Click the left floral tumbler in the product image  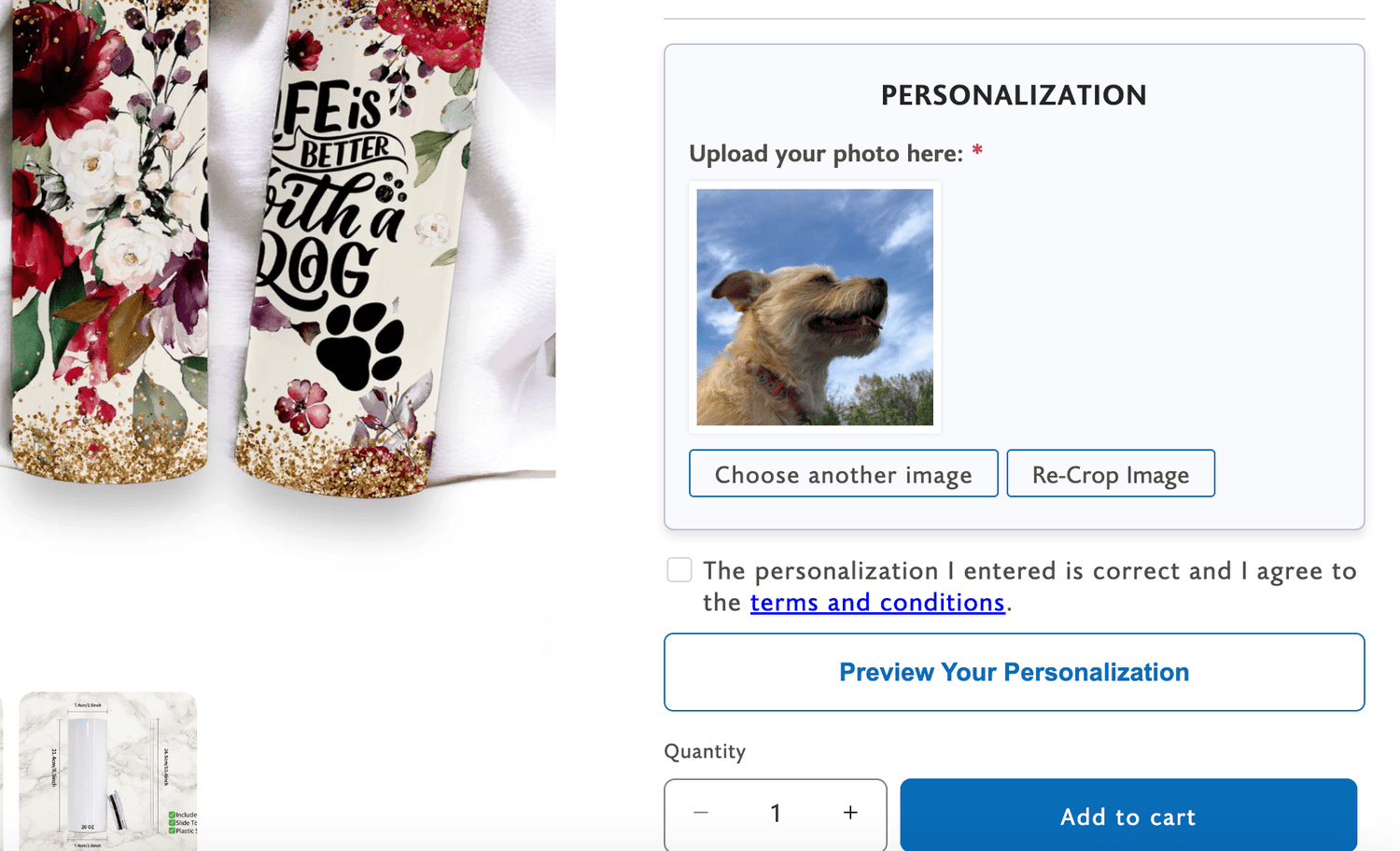pos(107,233)
